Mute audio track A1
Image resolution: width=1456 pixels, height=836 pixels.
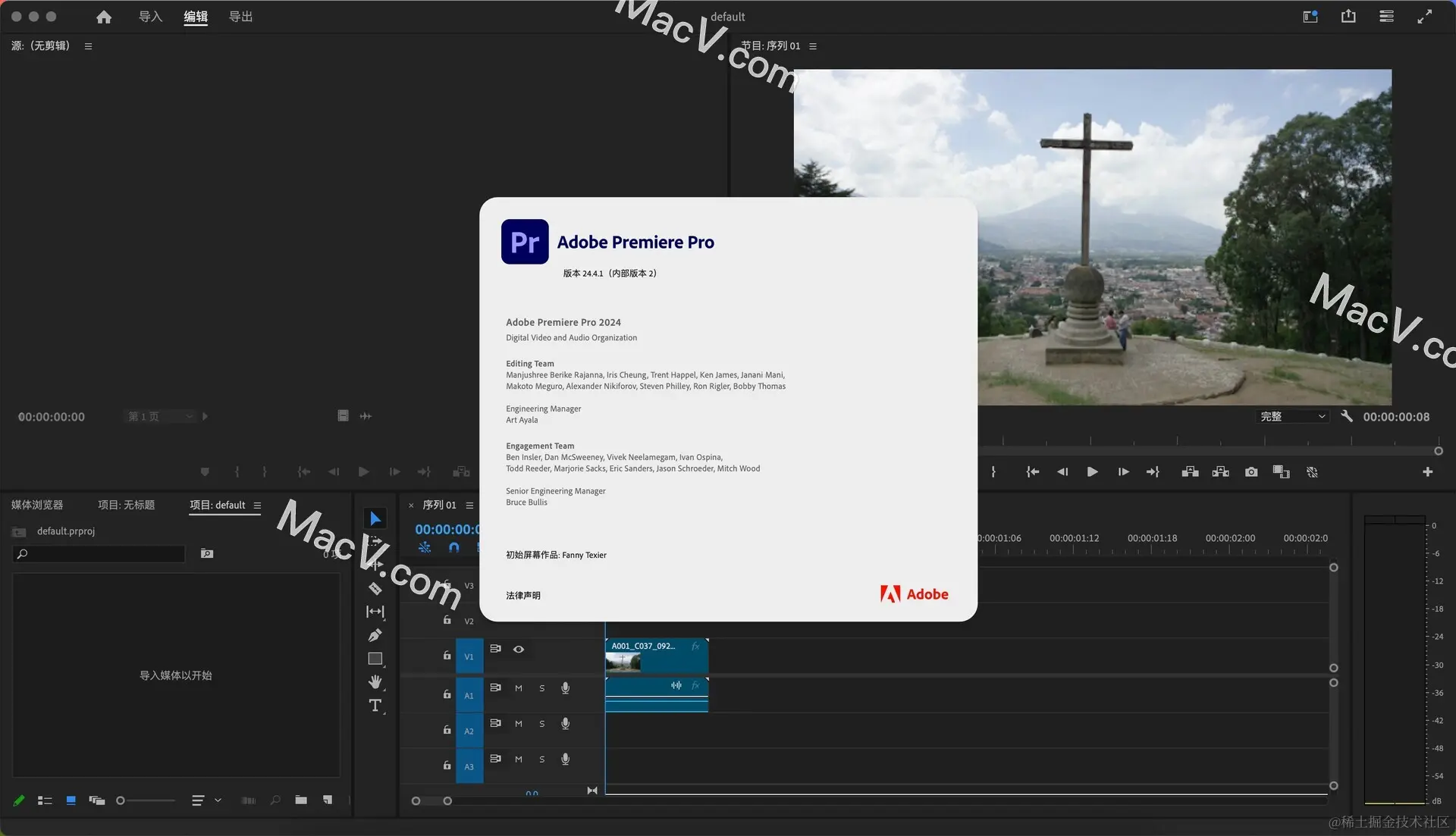pyautogui.click(x=519, y=688)
